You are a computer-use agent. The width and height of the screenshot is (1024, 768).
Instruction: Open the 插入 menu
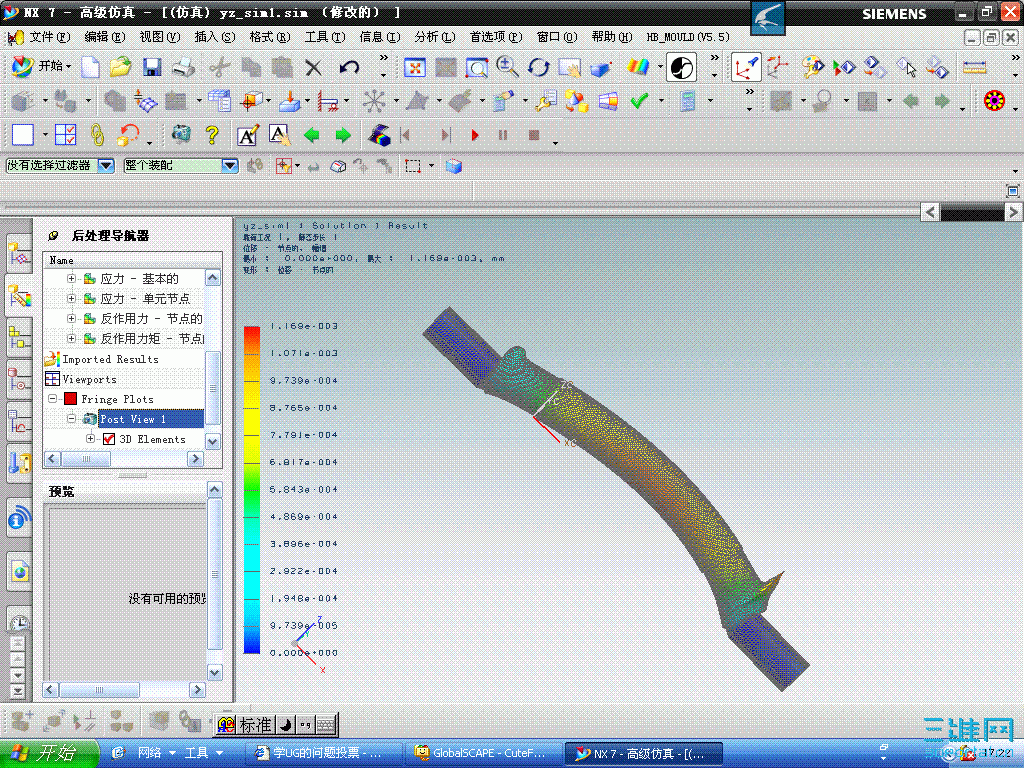coord(215,37)
